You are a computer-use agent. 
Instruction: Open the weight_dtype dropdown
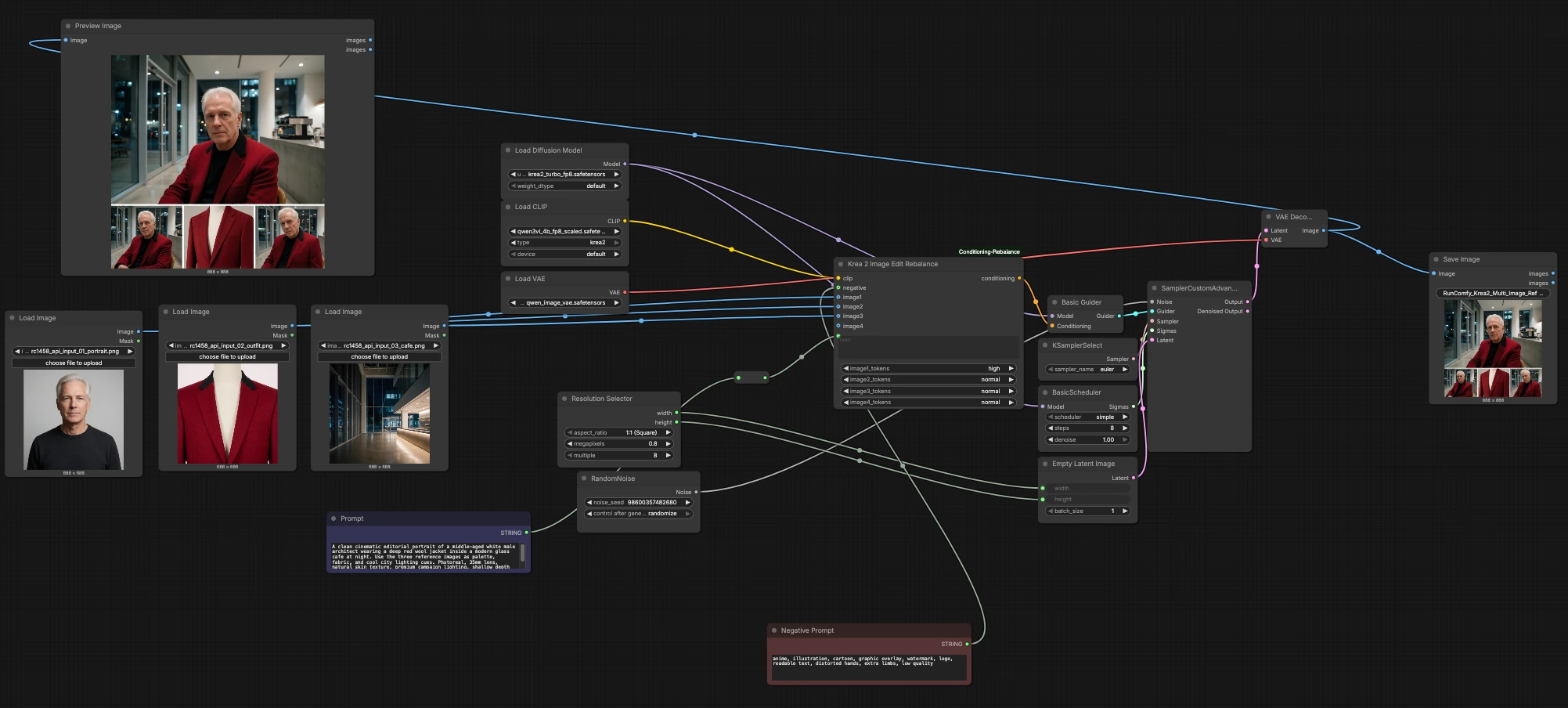pyautogui.click(x=564, y=186)
